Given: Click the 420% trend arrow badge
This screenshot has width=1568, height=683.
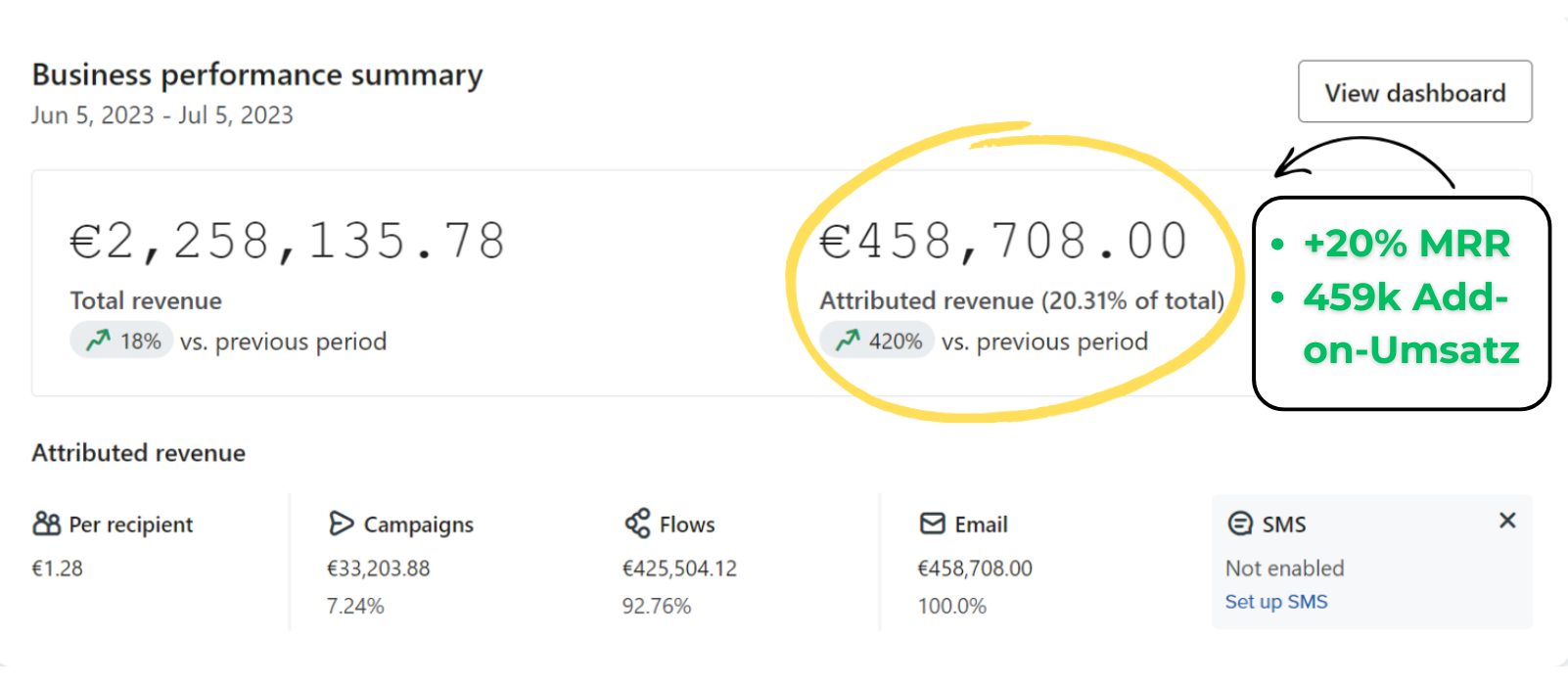Looking at the screenshot, I should click(877, 341).
